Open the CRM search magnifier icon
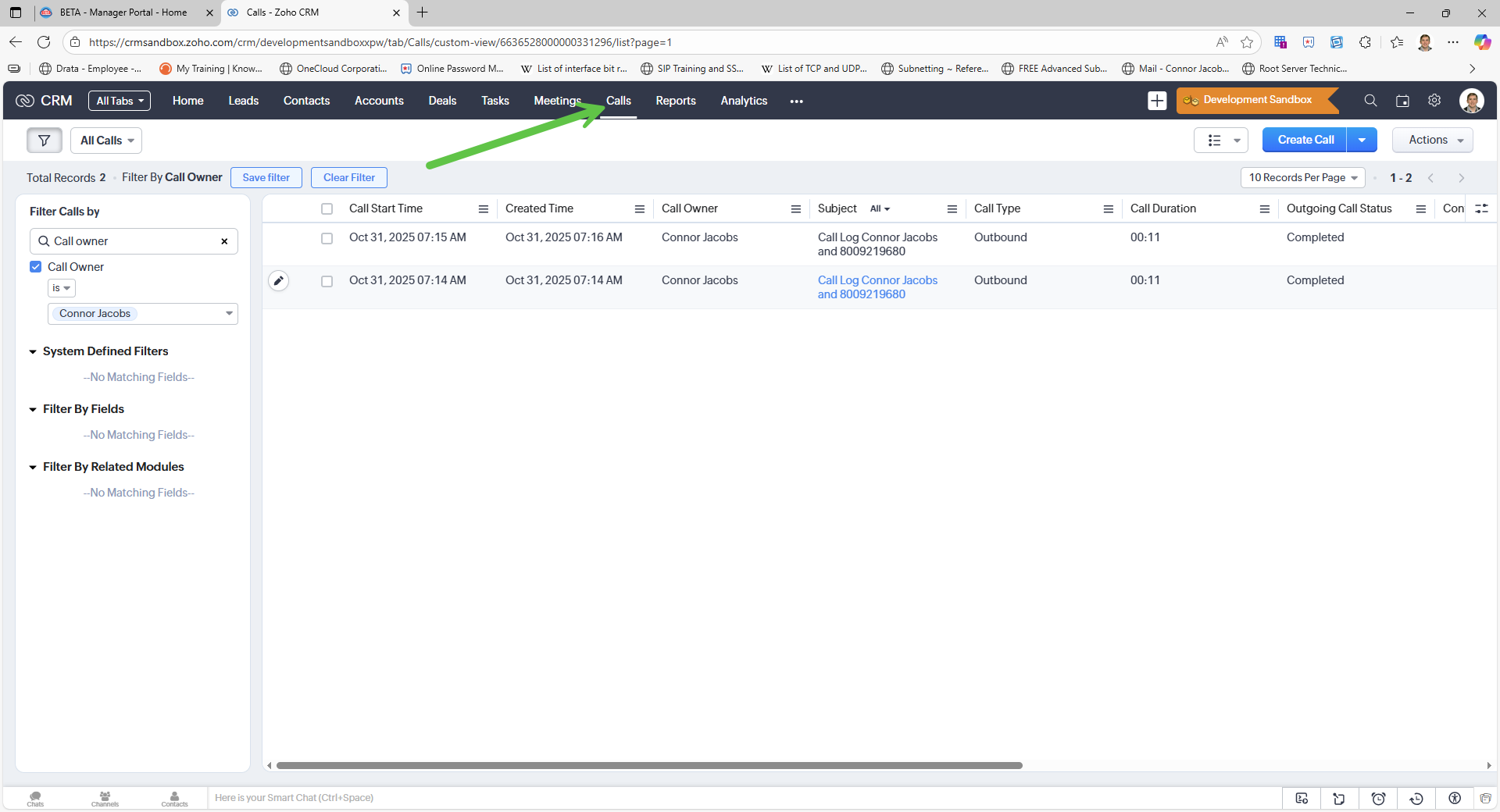The width and height of the screenshot is (1500, 812). 1370,101
